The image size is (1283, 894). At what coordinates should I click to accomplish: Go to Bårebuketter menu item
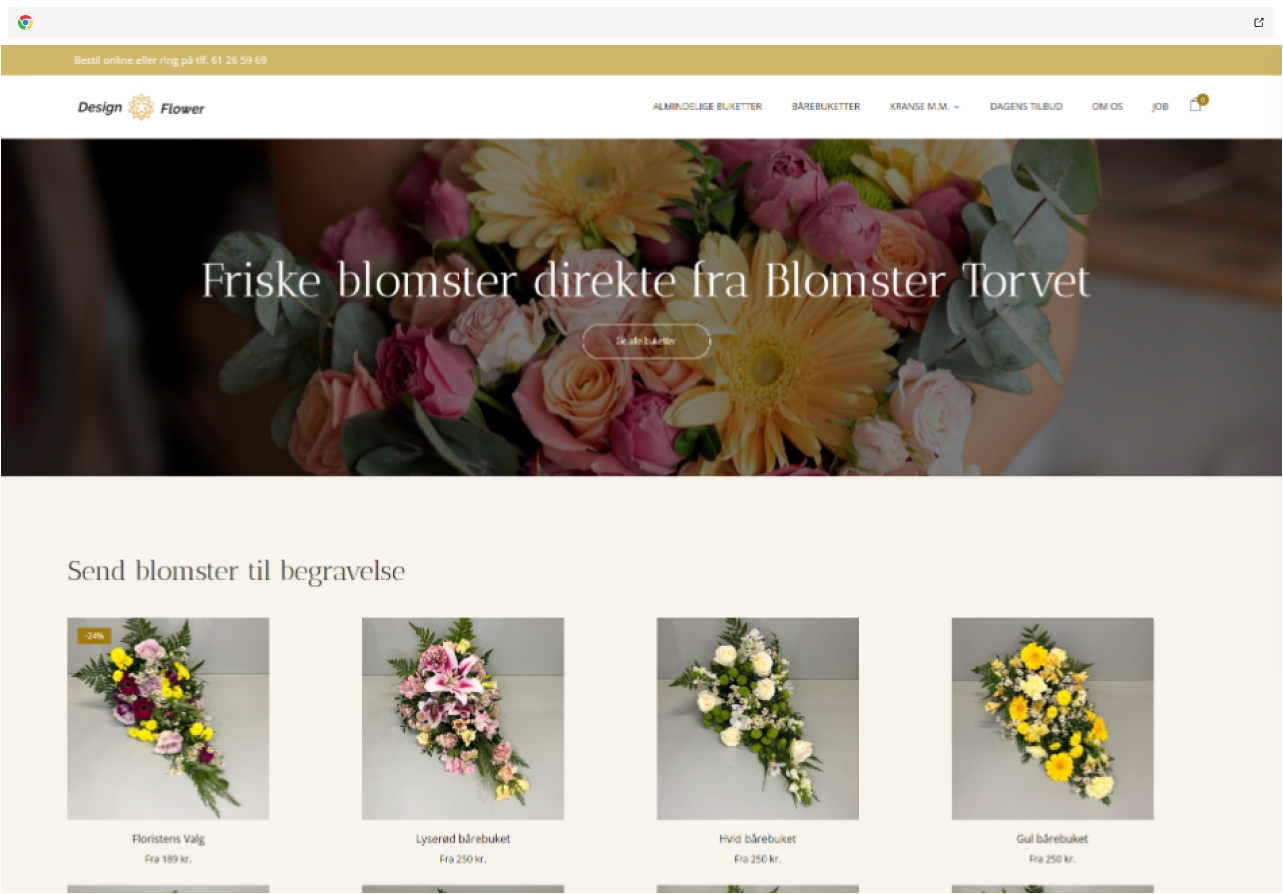(x=825, y=106)
